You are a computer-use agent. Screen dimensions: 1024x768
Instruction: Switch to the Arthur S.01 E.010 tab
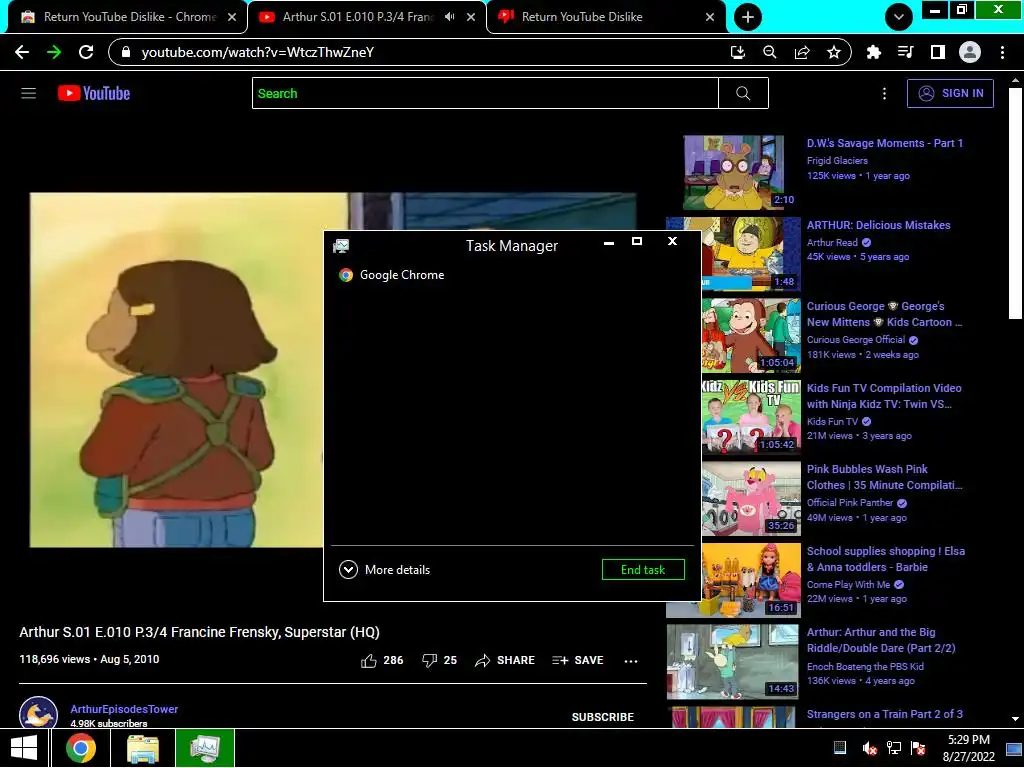357,17
